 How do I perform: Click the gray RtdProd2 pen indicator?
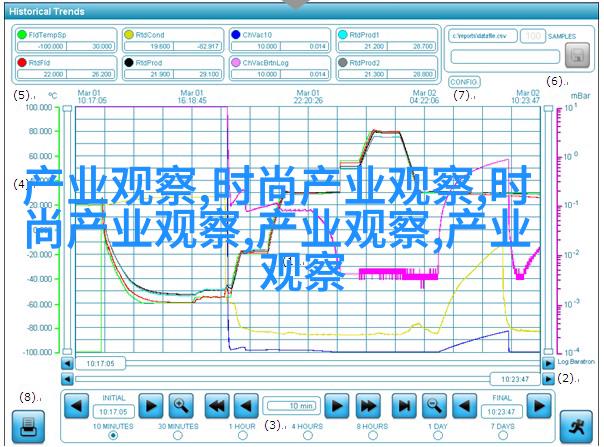(x=342, y=62)
